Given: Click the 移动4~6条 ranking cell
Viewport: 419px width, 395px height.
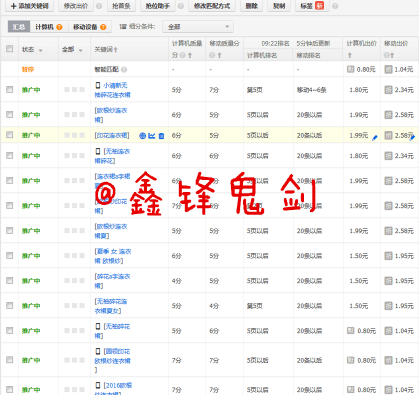Looking at the screenshot, I should pos(312,90).
